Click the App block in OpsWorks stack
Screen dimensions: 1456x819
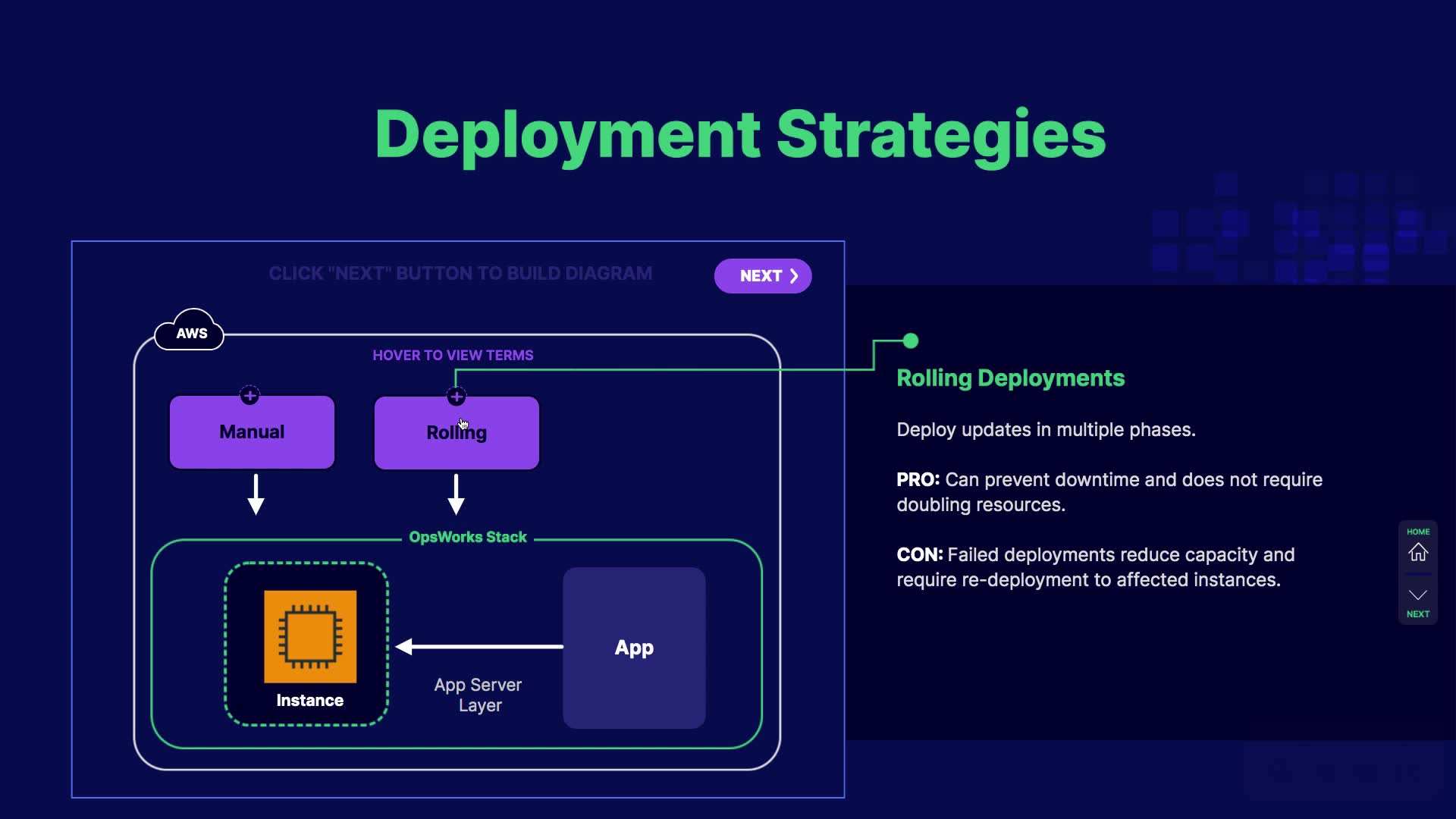(634, 648)
